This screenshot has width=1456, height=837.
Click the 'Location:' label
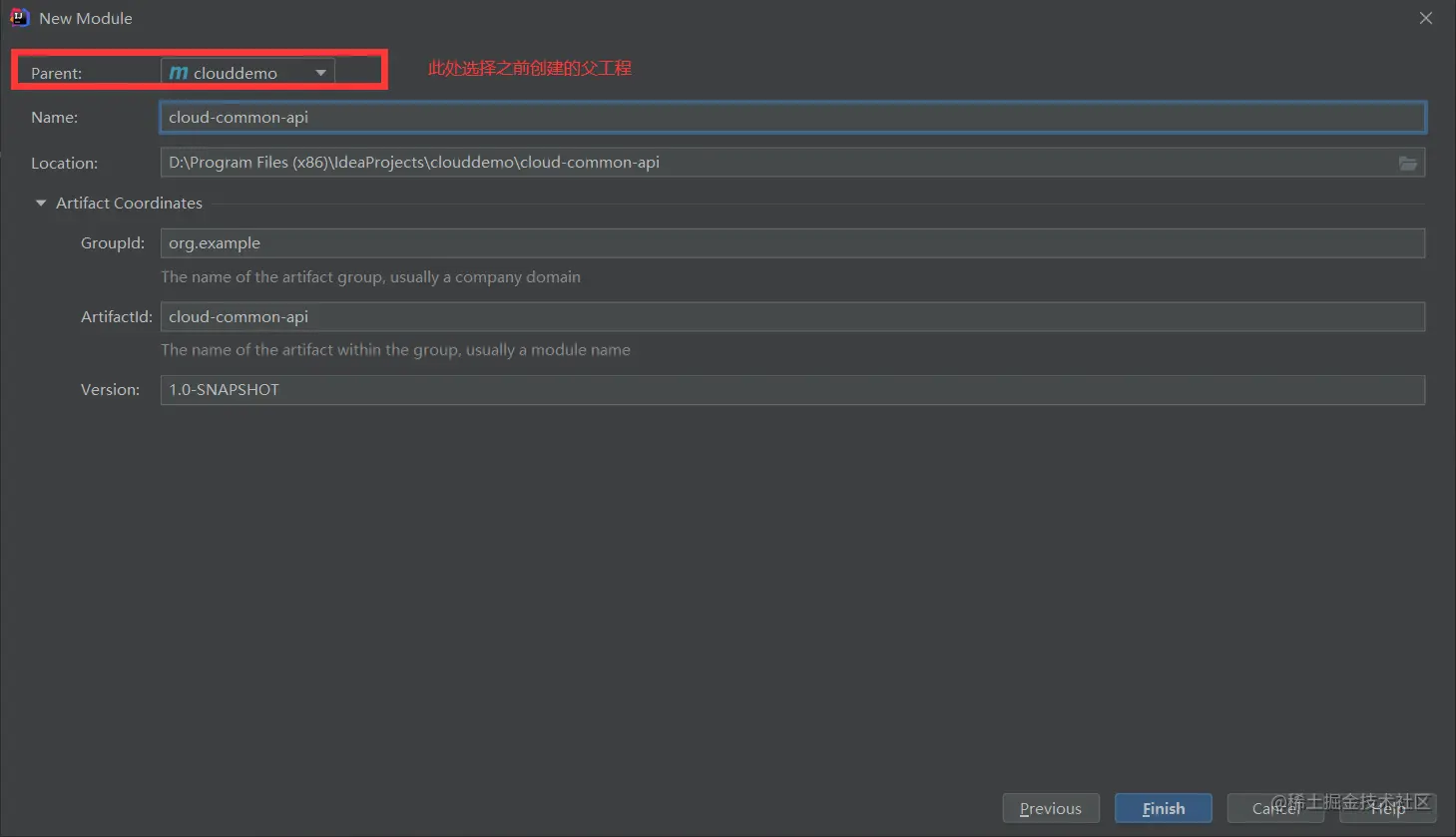point(65,164)
